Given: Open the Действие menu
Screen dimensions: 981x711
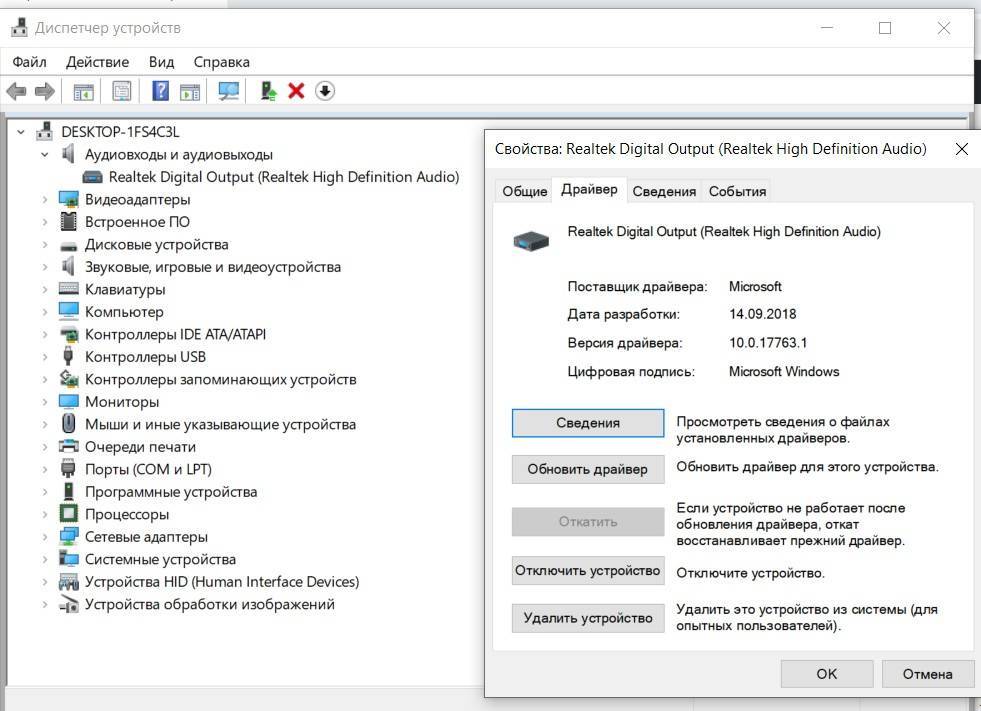Looking at the screenshot, I should [97, 62].
